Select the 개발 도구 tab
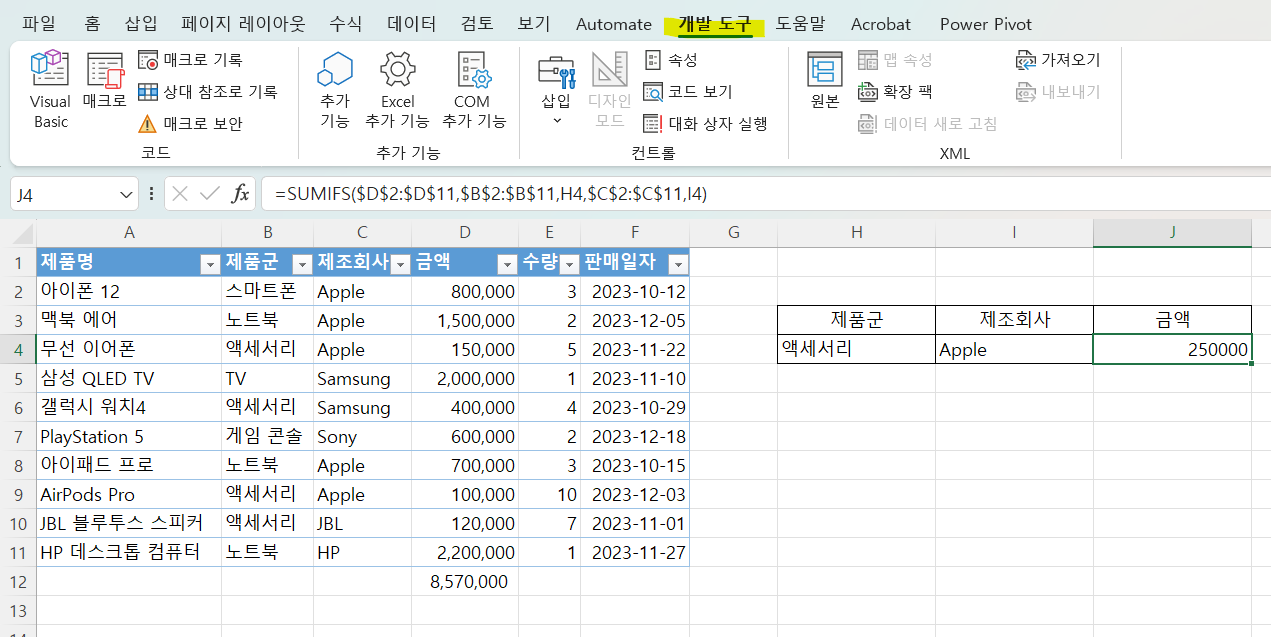The width and height of the screenshot is (1271, 637). click(x=714, y=23)
